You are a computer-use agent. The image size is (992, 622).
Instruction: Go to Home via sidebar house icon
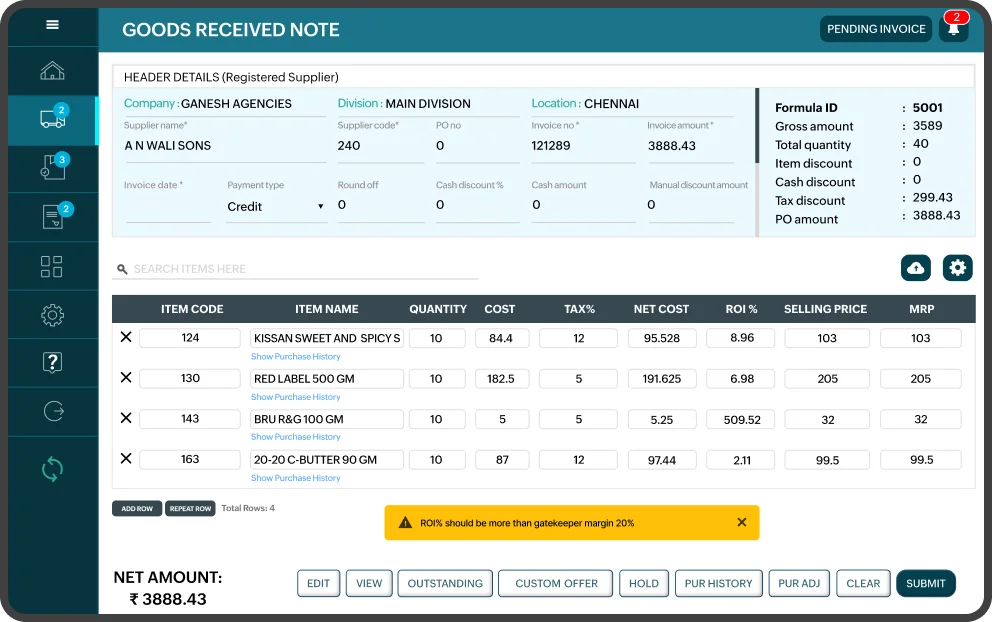(x=52, y=71)
